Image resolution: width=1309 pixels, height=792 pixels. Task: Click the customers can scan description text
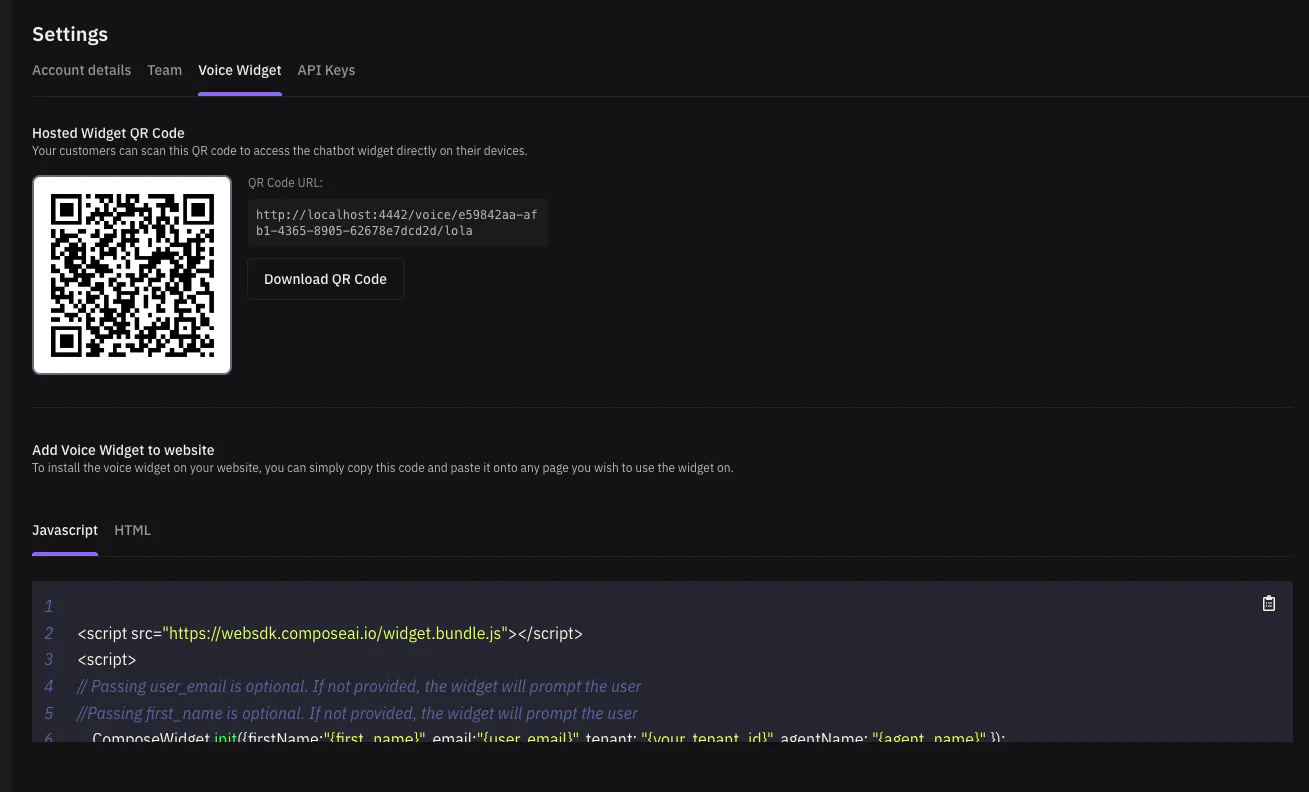[279, 151]
